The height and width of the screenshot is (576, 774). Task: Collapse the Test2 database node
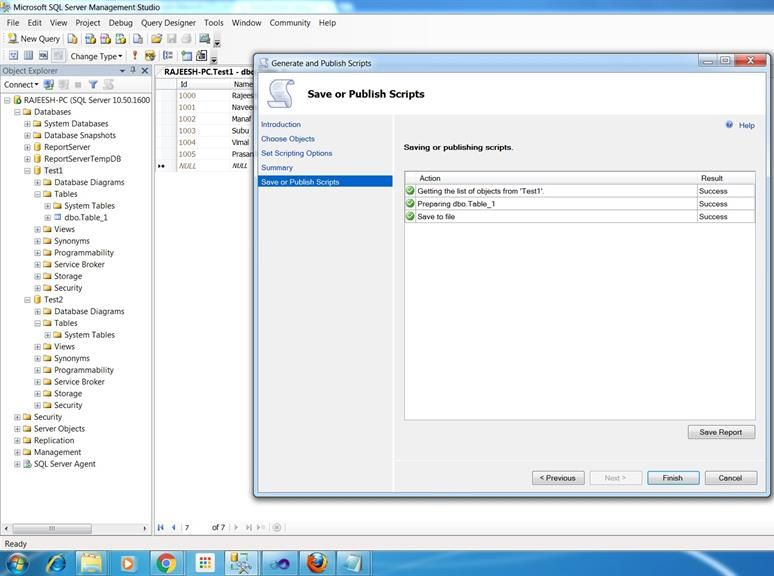tap(27, 300)
